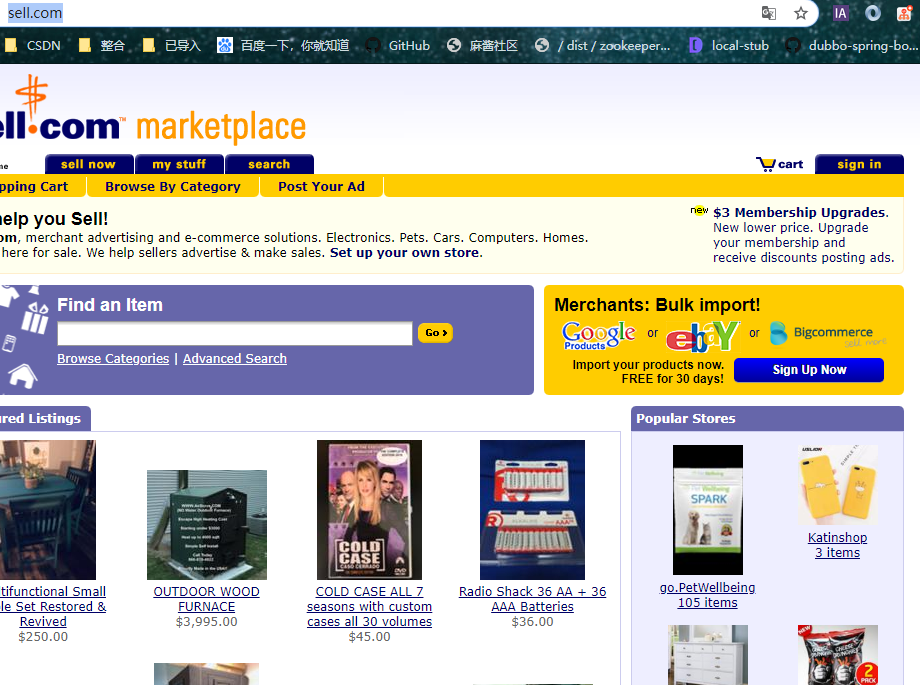The image size is (920, 685).
Task: Click the eBay logo
Action: [x=703, y=336]
